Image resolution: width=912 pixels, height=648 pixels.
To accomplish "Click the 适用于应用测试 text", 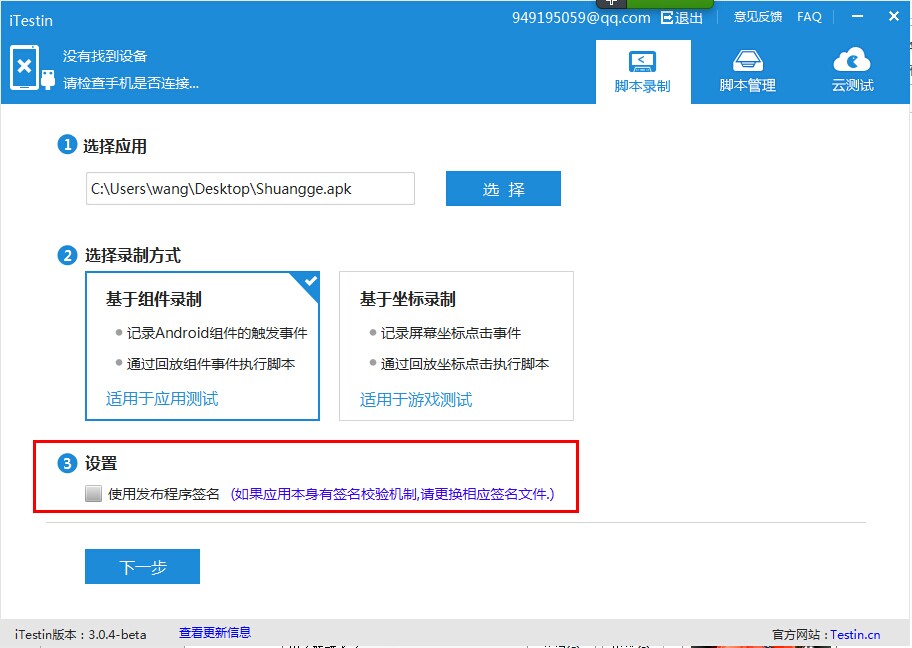I will (162, 399).
